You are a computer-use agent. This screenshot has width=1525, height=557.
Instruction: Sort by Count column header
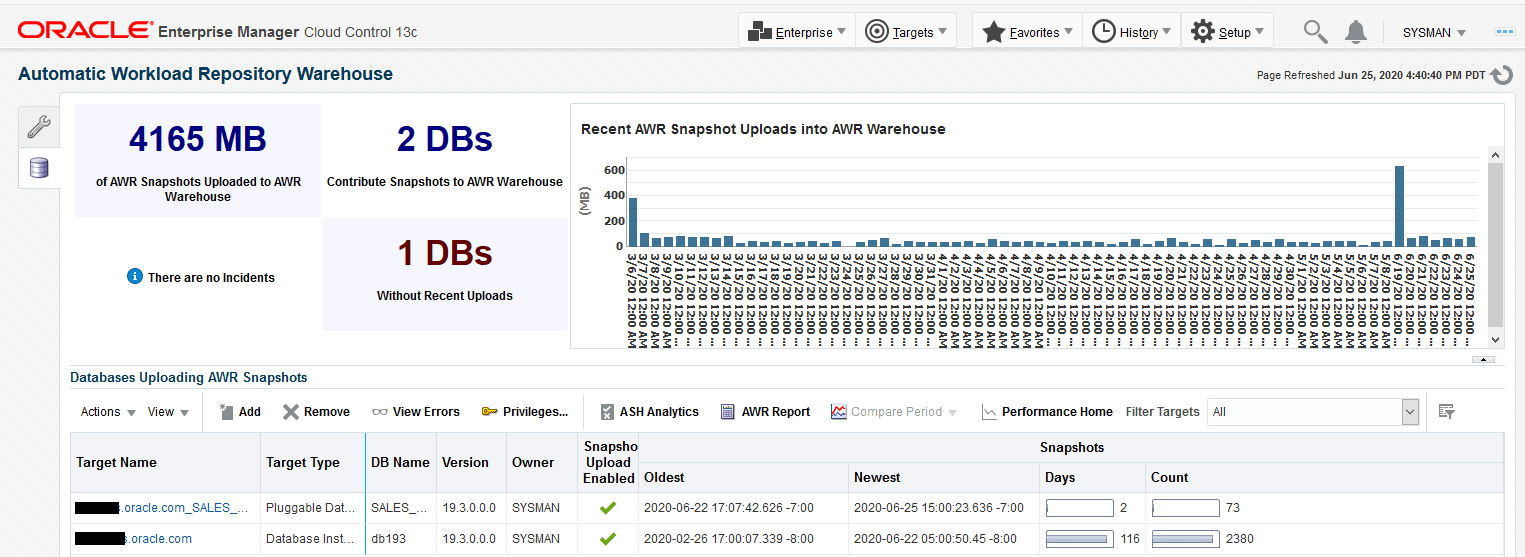(1324, 478)
